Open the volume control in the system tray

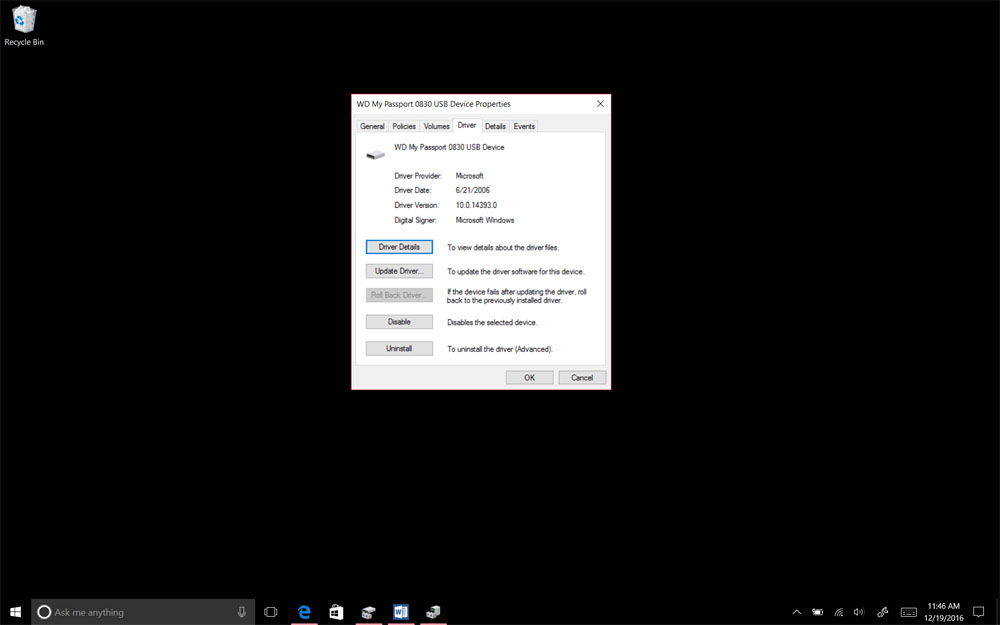pos(858,611)
